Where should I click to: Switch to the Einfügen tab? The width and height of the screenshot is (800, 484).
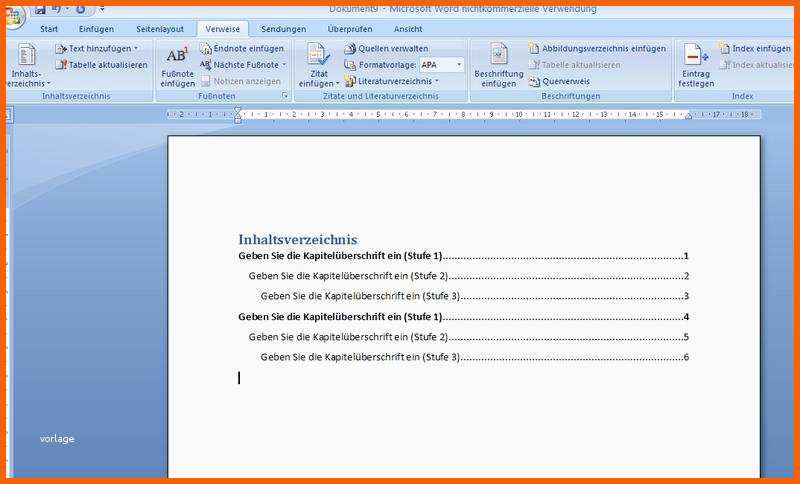pos(96,29)
